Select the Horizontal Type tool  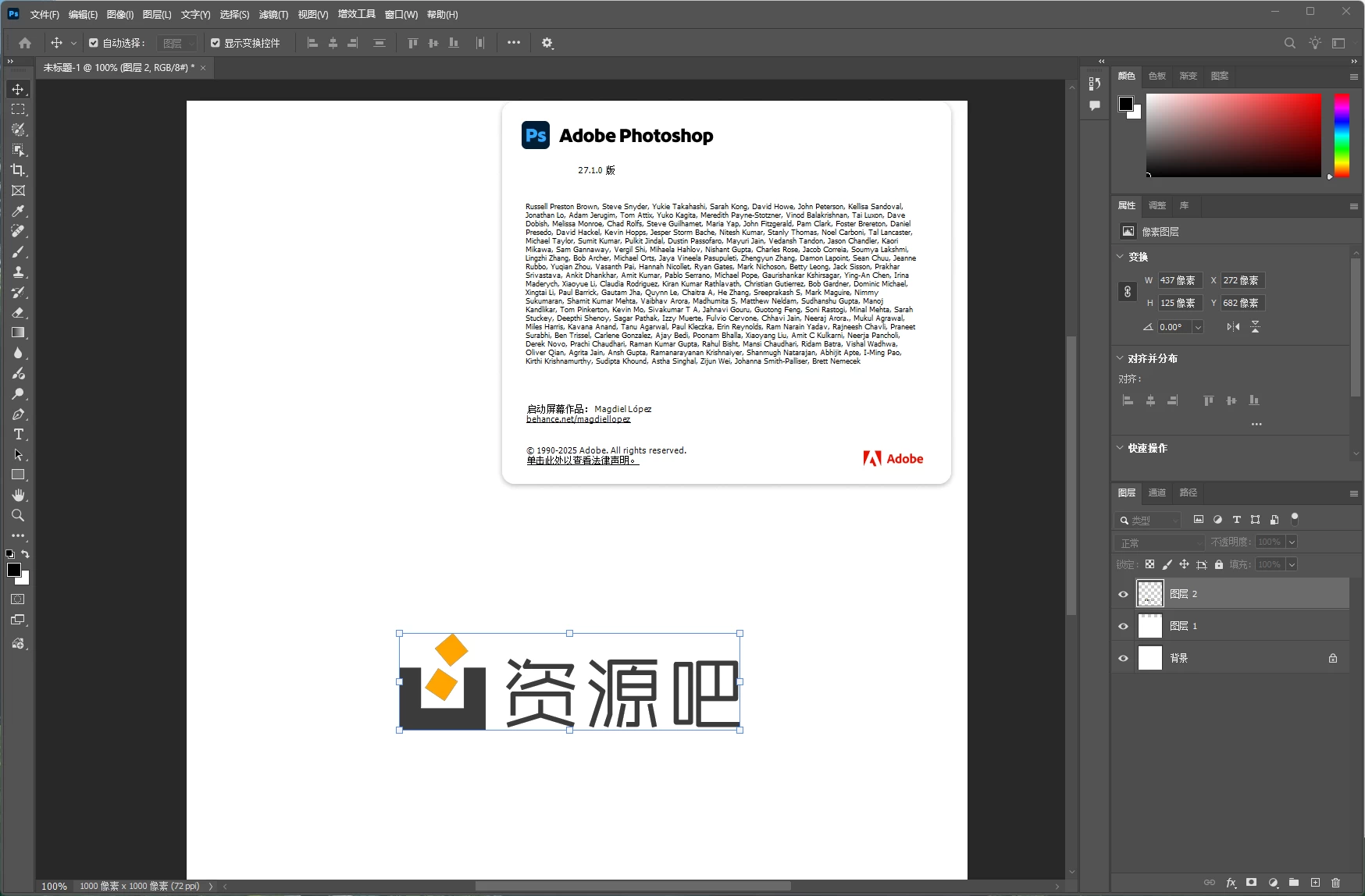(17, 434)
